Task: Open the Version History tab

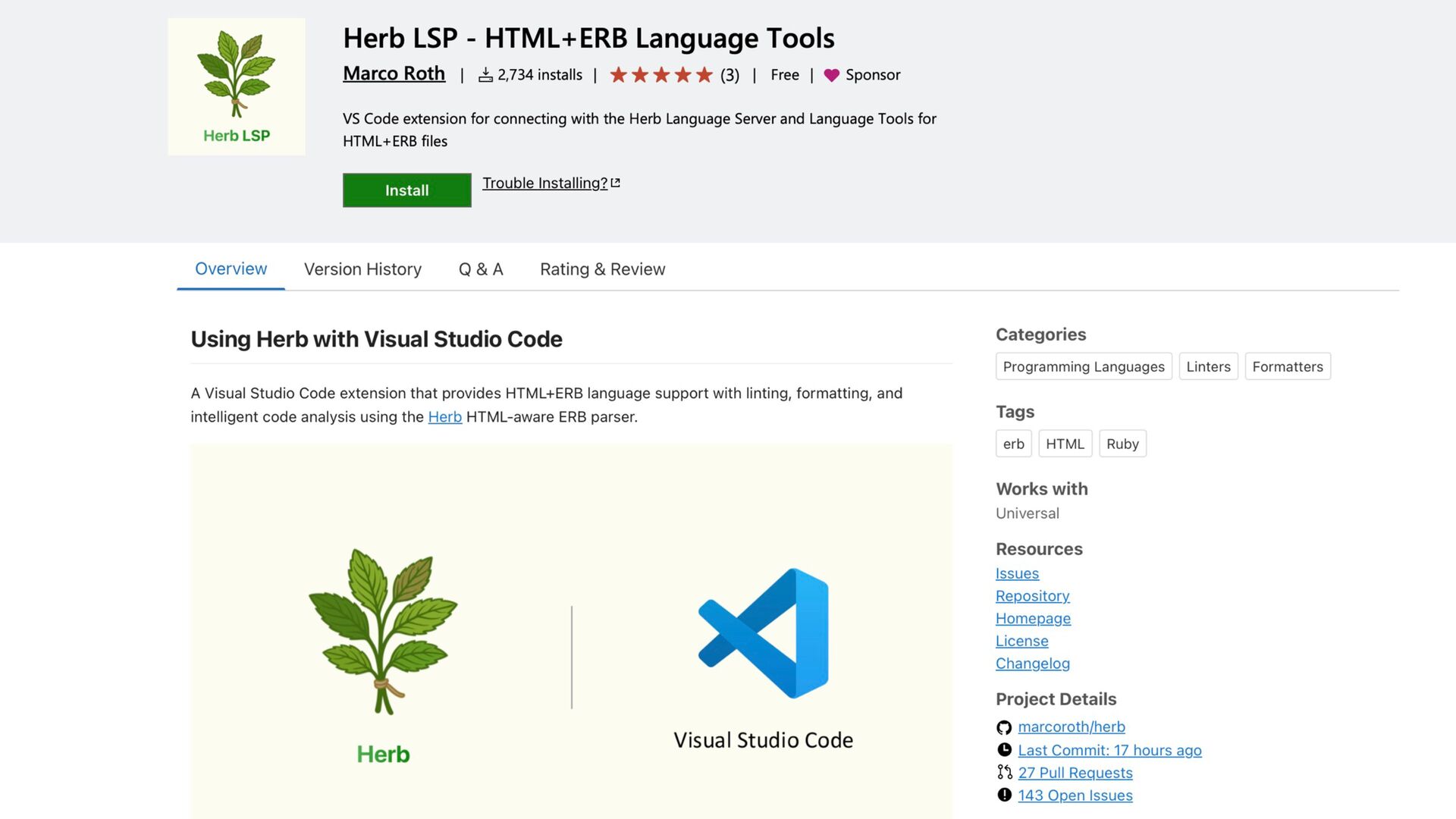Action: click(x=362, y=269)
